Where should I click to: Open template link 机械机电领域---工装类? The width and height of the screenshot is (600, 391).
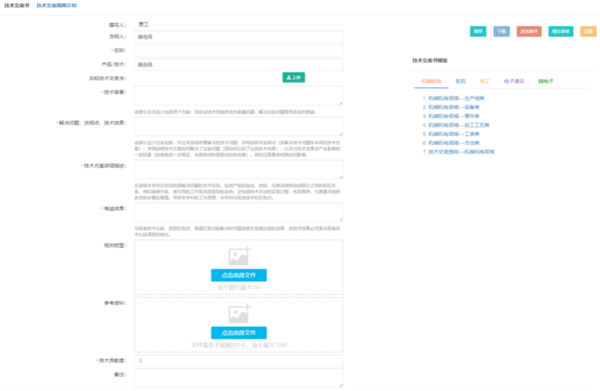(454, 134)
